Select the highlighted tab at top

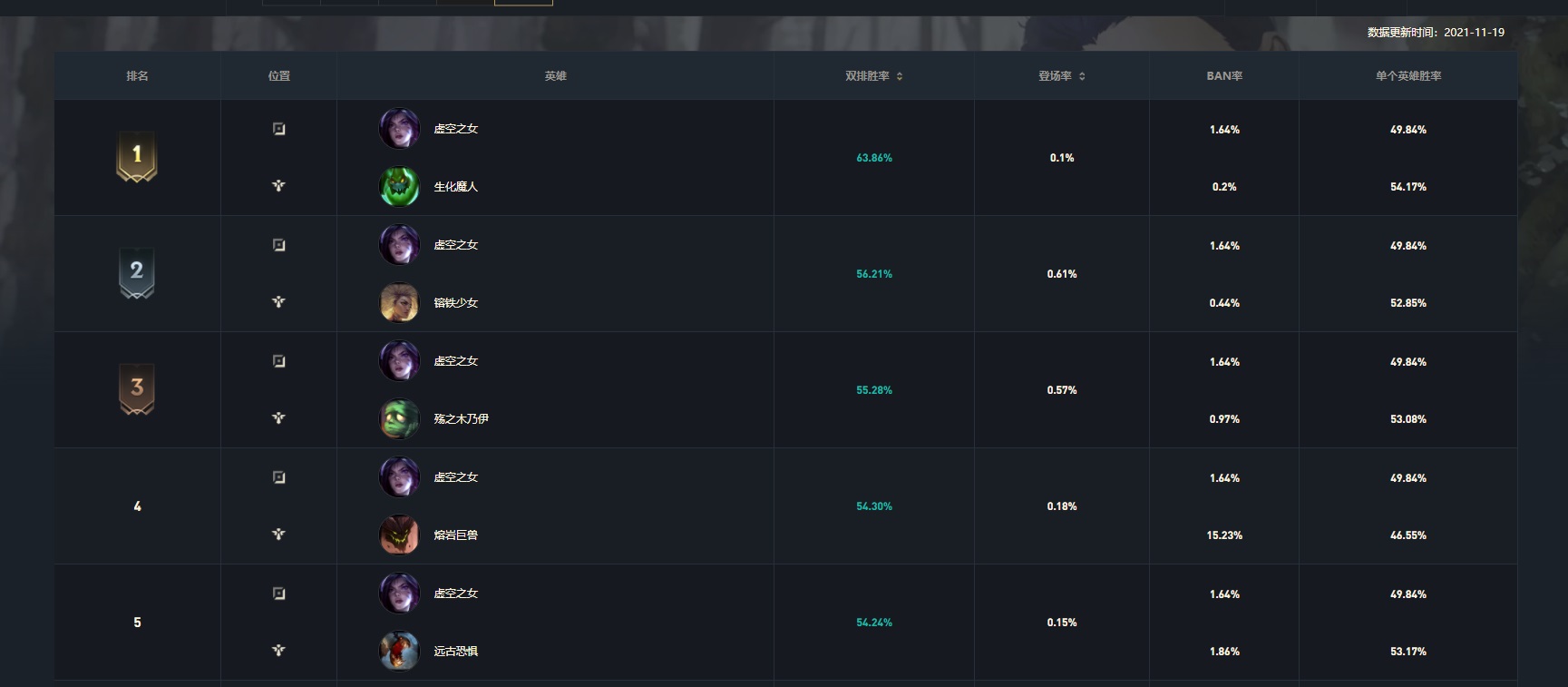click(523, 3)
